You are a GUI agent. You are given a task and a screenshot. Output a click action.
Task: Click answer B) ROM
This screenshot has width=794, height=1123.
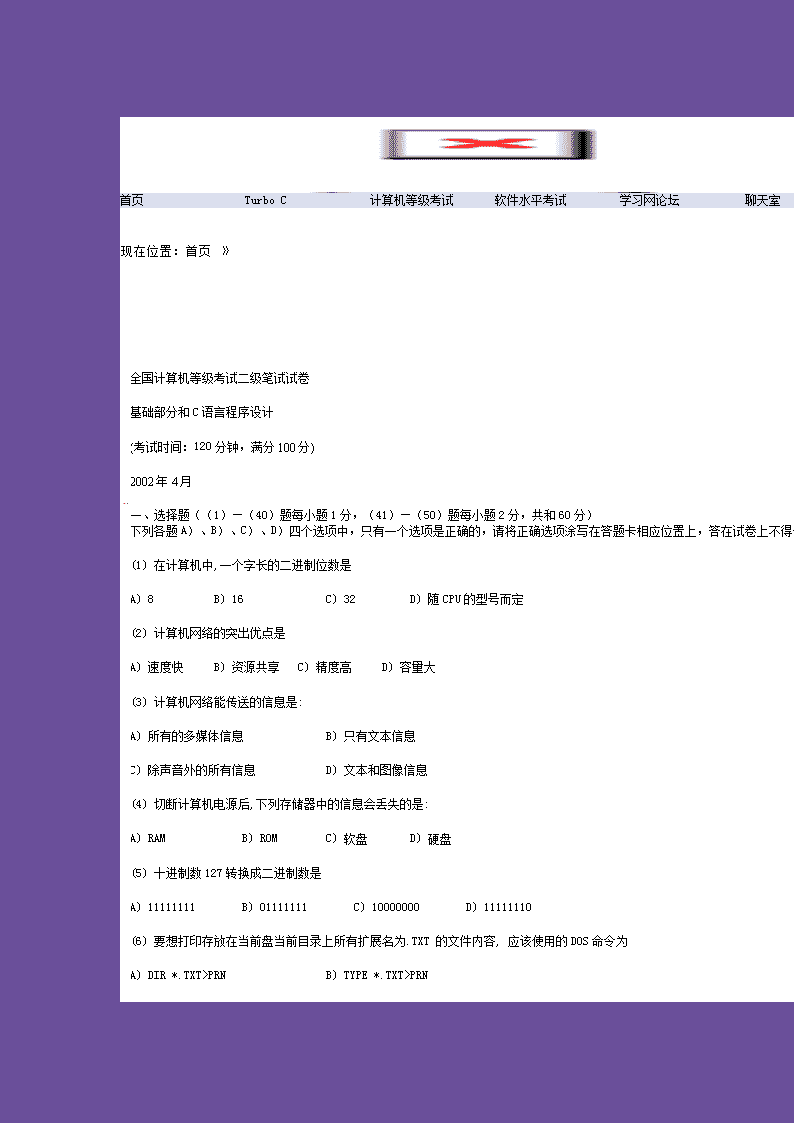259,839
